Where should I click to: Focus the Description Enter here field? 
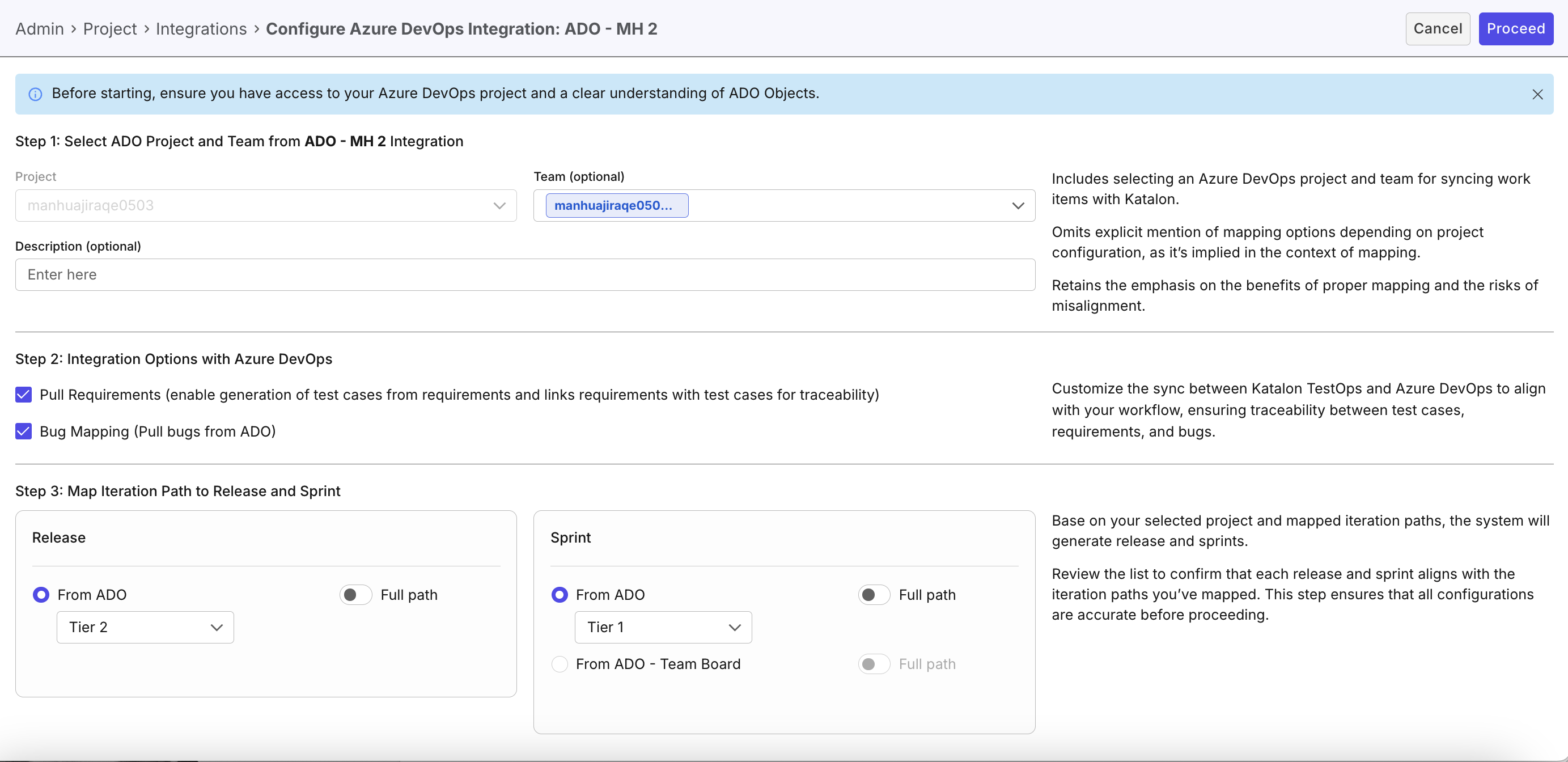[x=525, y=274]
